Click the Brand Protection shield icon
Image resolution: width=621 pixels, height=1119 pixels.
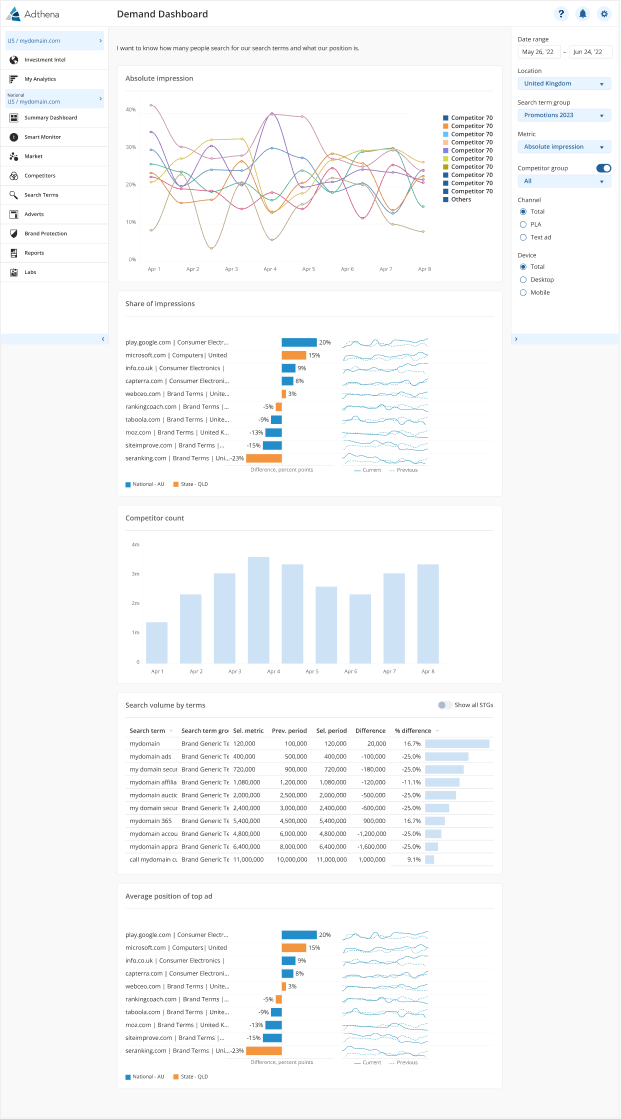coord(14,233)
